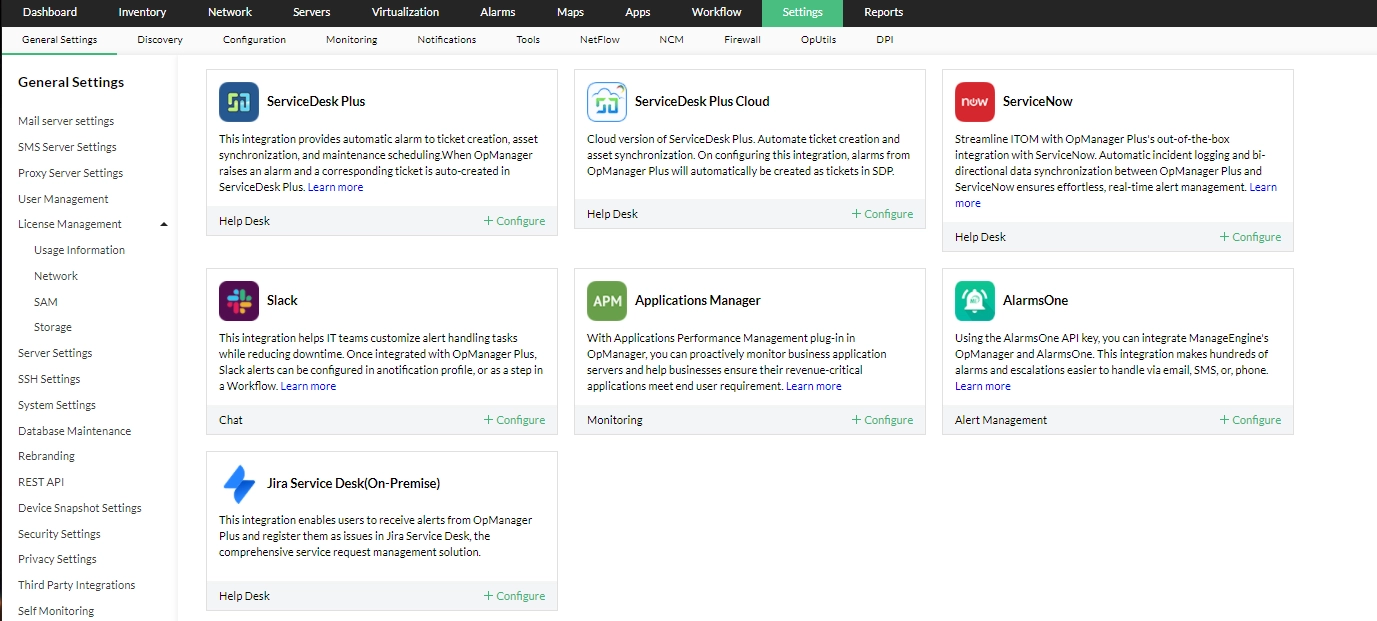Viewport: 1377px width, 621px height.
Task: Open Device Snapshot Settings in sidebar
Action: pyautogui.click(x=80, y=508)
